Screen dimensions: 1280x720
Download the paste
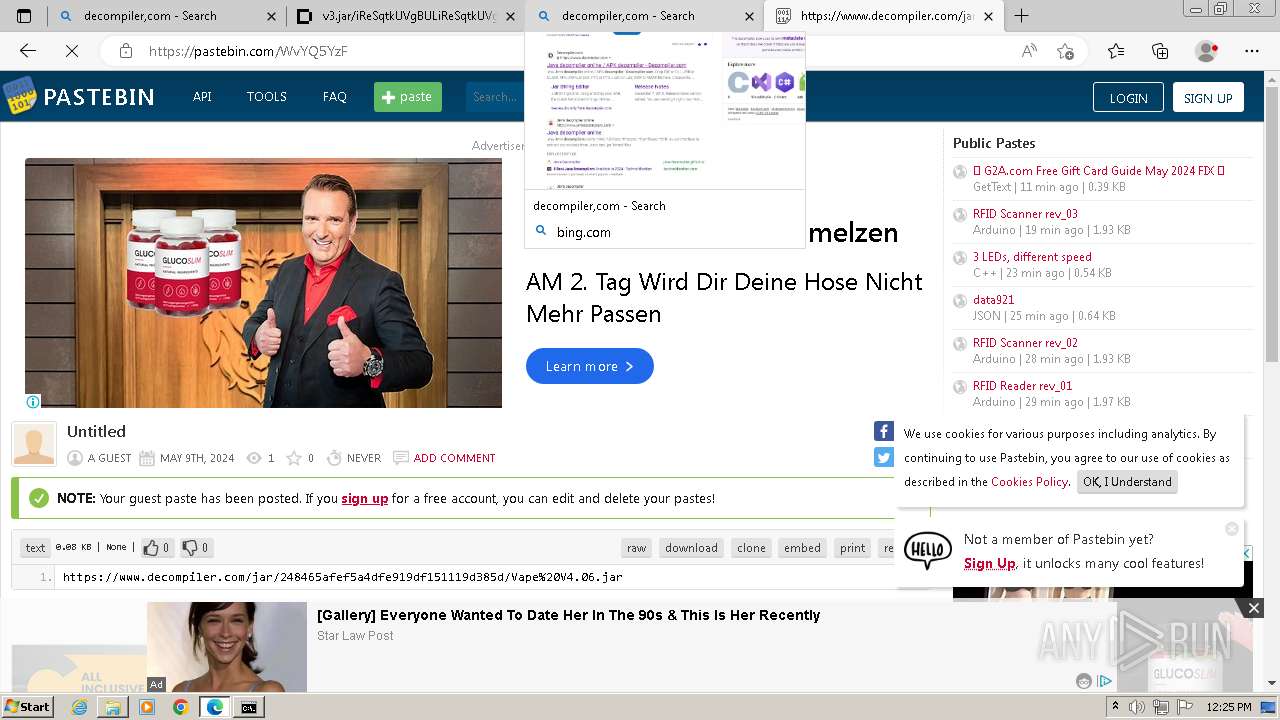click(692, 548)
